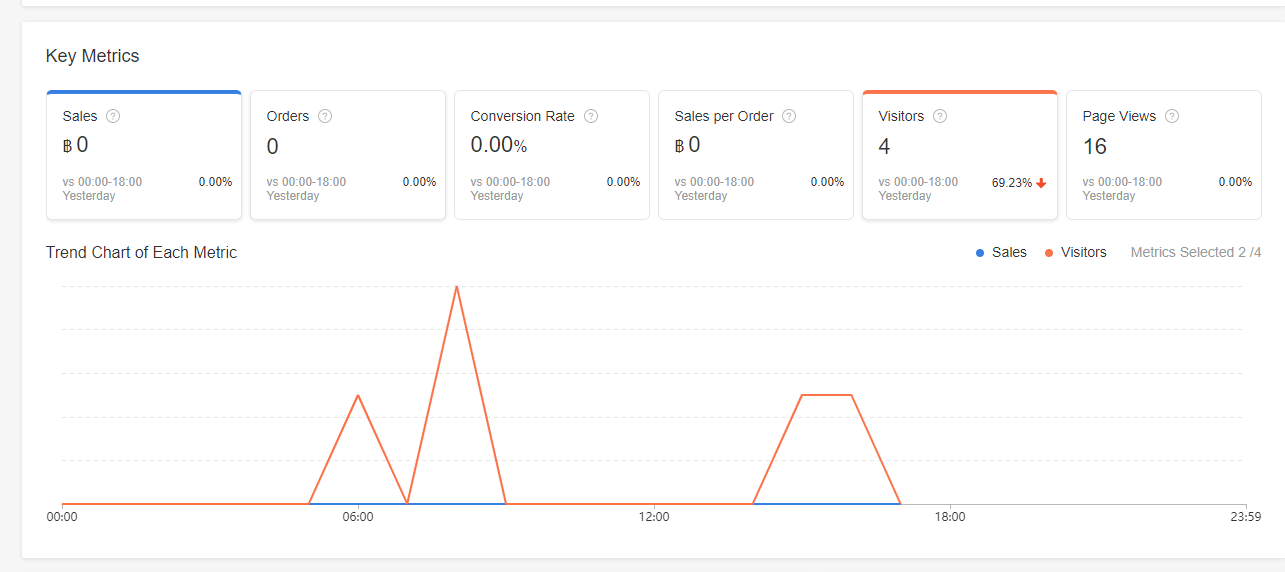Click the Sales legend label
Image resolution: width=1285 pixels, height=572 pixels.
(x=1009, y=253)
